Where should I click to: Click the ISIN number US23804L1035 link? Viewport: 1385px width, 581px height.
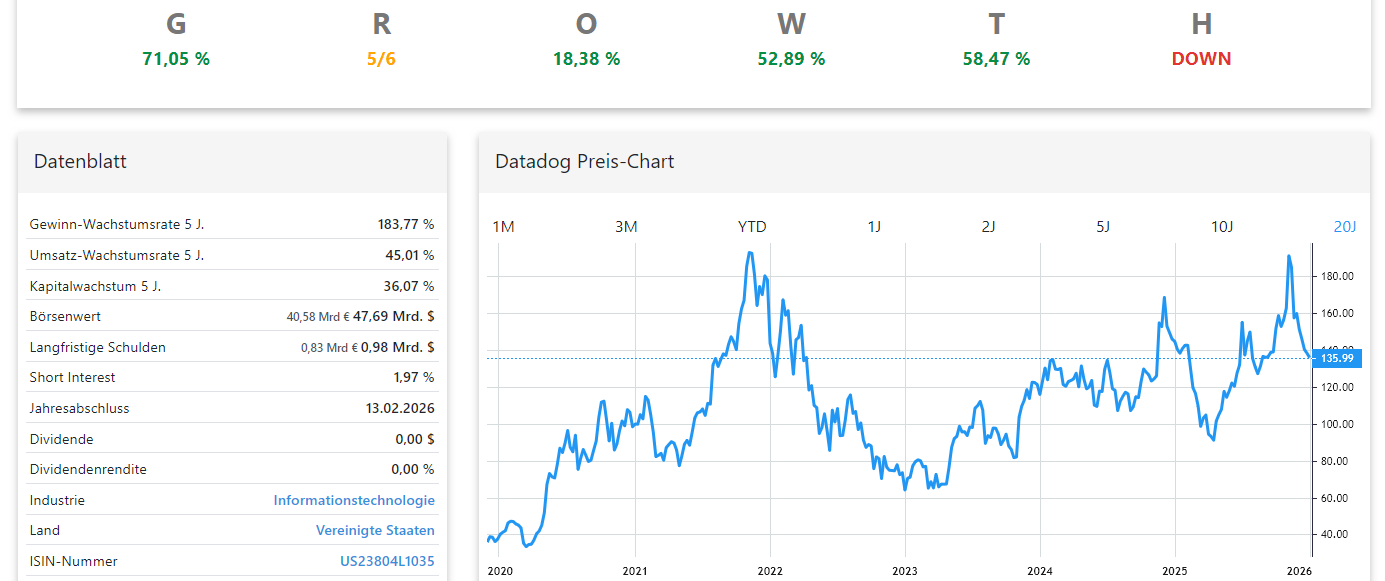(x=387, y=562)
